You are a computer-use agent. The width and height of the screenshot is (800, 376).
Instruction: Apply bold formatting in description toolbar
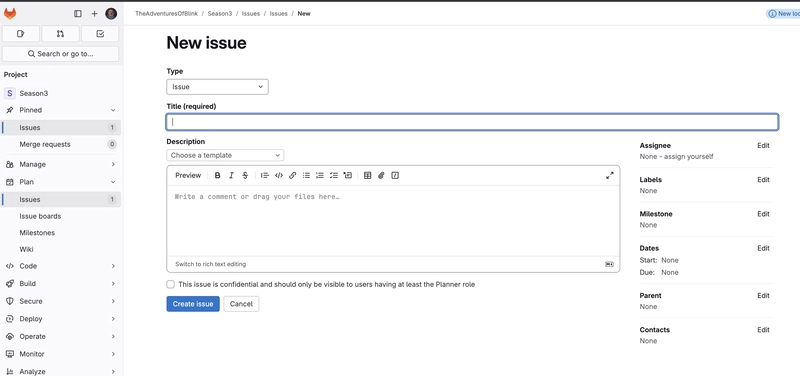click(217, 176)
